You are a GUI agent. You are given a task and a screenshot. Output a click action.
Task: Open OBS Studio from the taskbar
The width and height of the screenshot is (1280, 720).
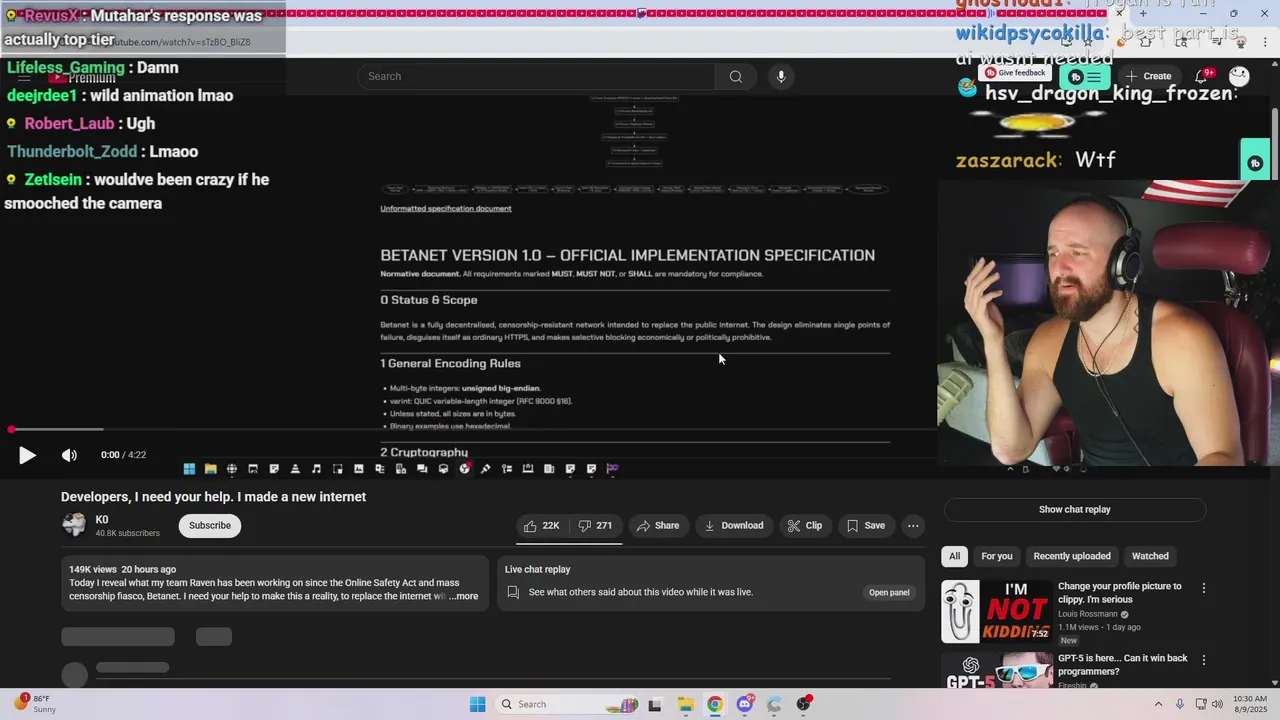pos(804,704)
